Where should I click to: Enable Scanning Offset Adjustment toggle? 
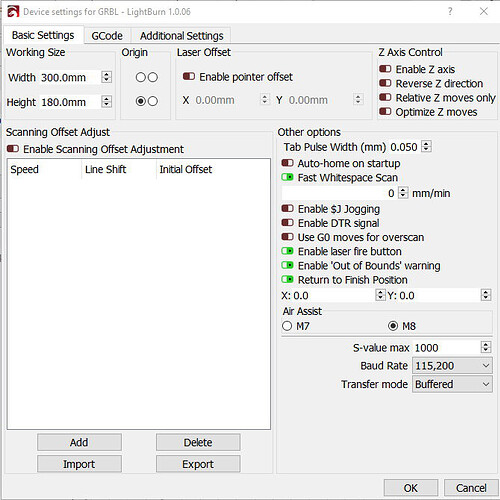tap(13, 149)
